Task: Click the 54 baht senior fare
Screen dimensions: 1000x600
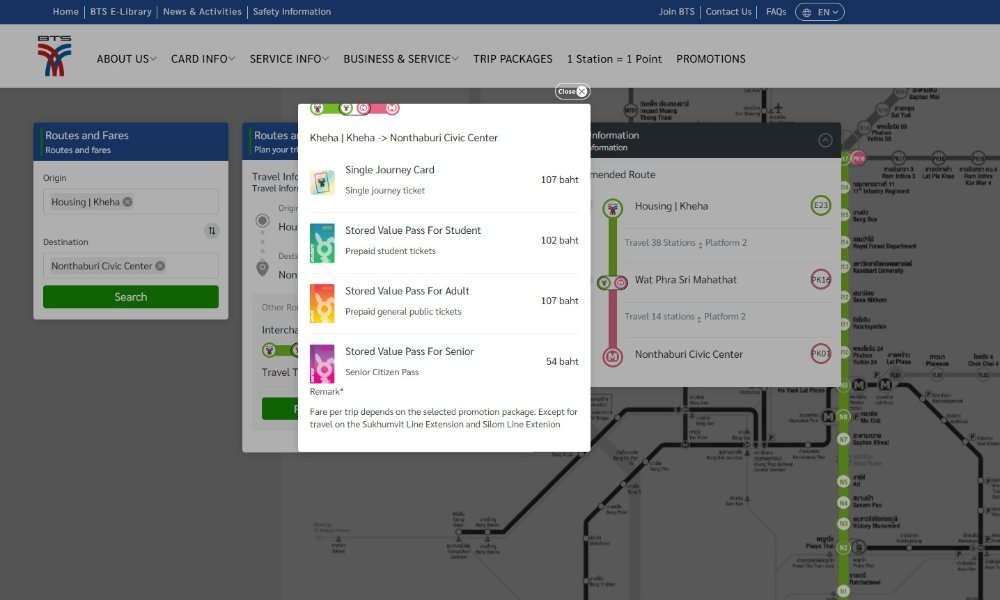Action: 562,362
